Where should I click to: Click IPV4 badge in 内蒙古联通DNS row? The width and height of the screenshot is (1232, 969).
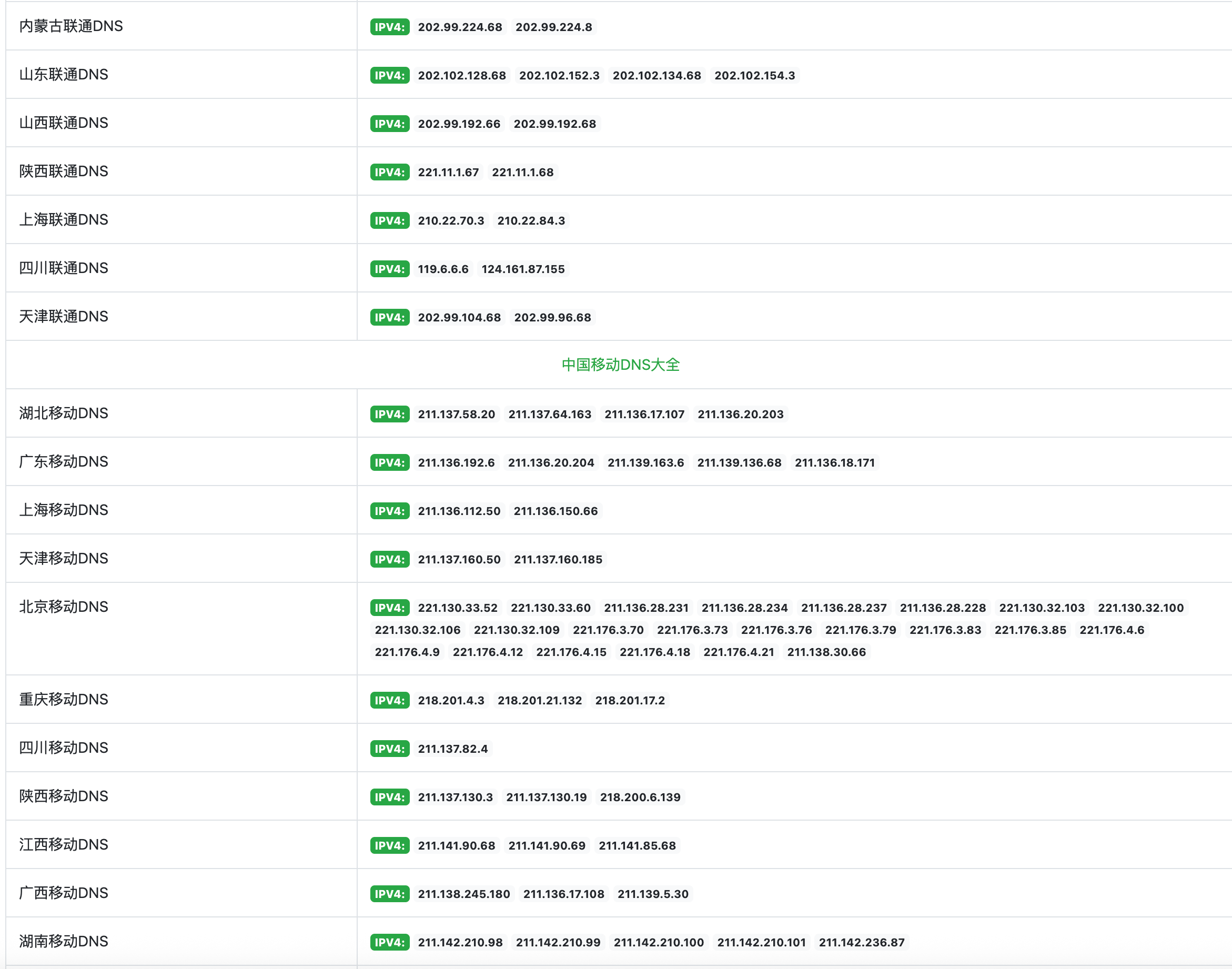(390, 27)
